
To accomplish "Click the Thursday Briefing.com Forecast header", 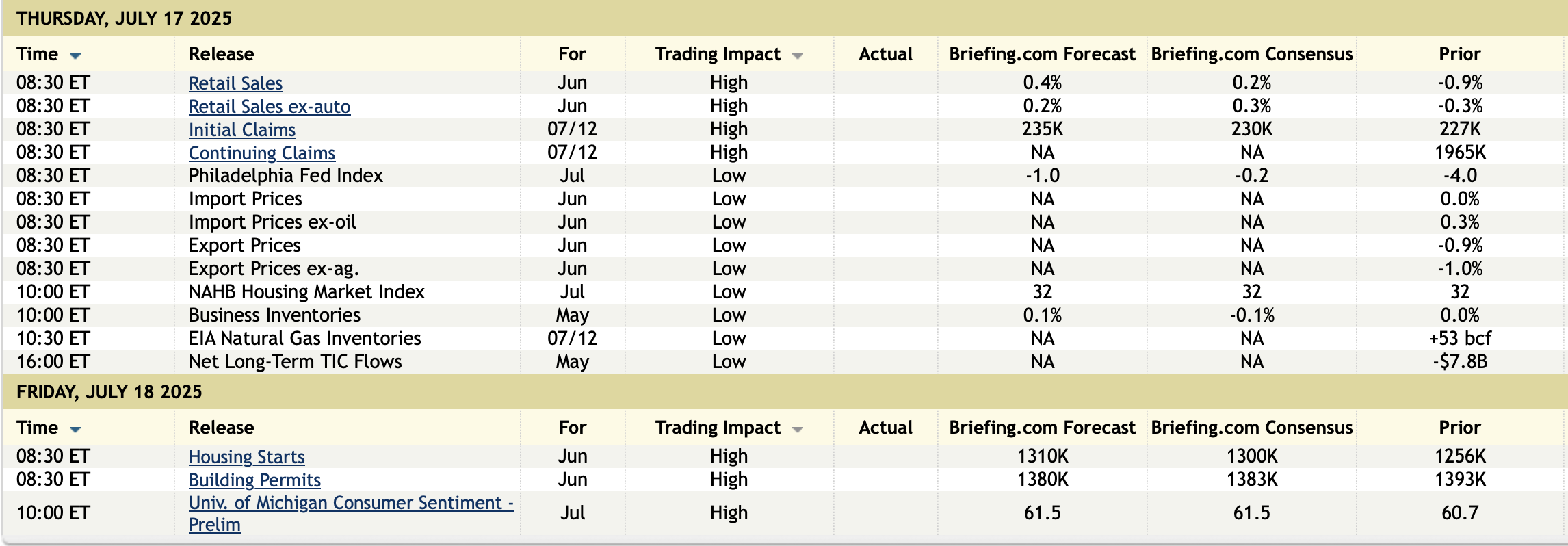I will [1041, 54].
